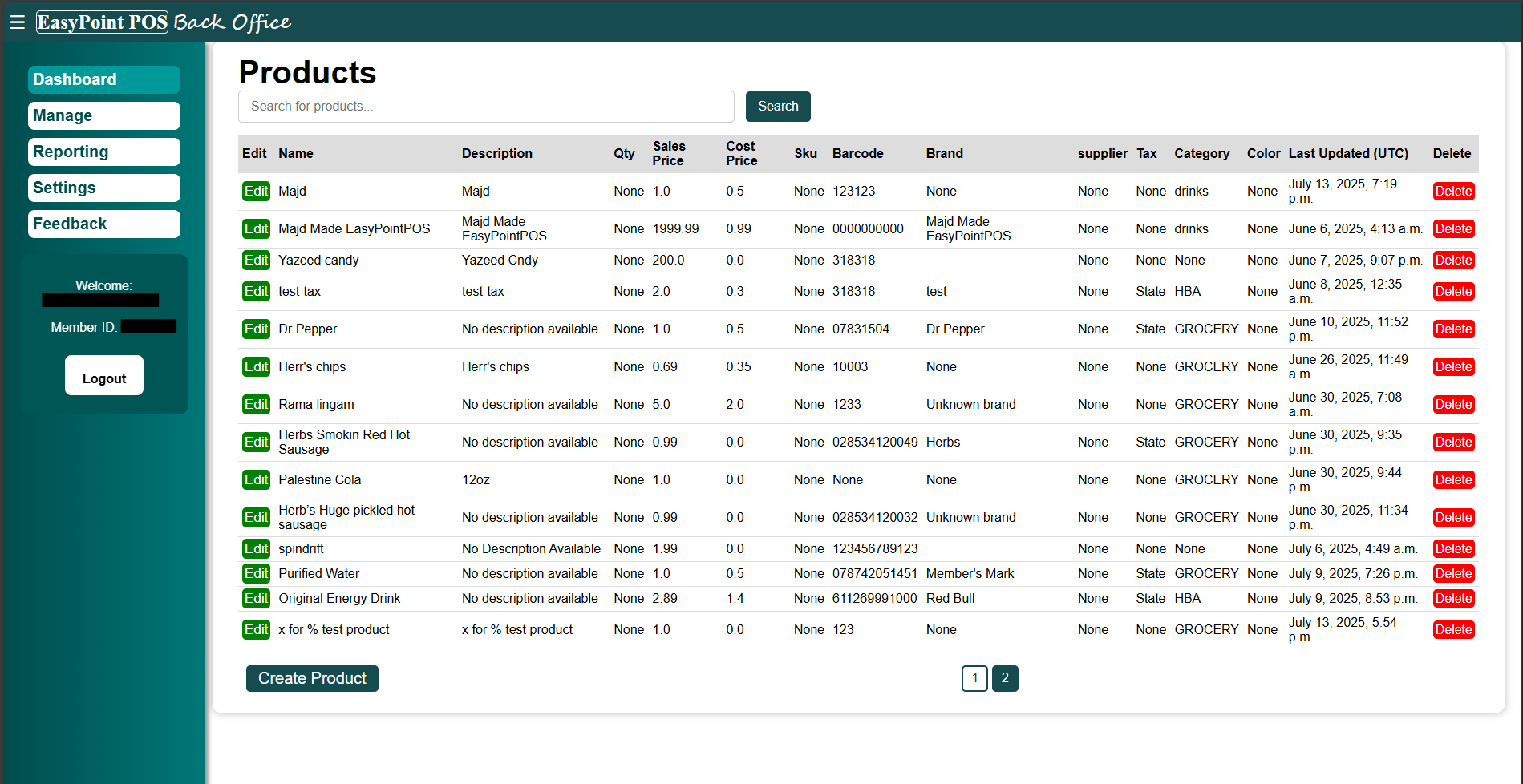Click the Create Product button
Image resolution: width=1523 pixels, height=784 pixels.
[x=312, y=678]
